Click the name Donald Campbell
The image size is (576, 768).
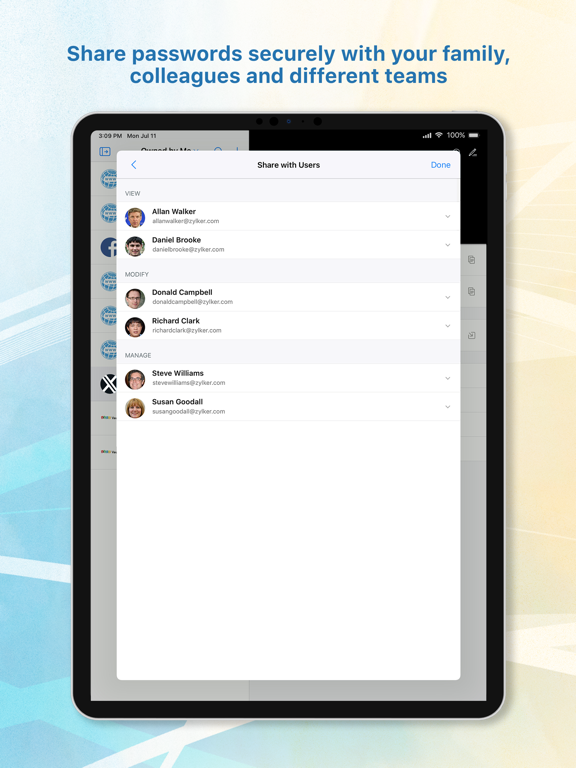182,292
